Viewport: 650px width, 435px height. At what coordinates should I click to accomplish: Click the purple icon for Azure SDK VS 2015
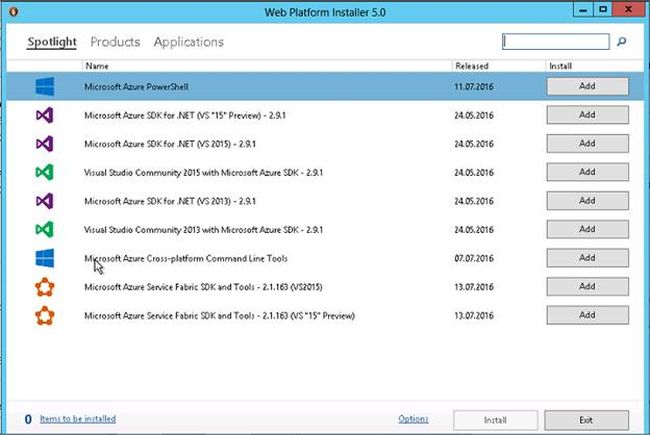point(45,144)
